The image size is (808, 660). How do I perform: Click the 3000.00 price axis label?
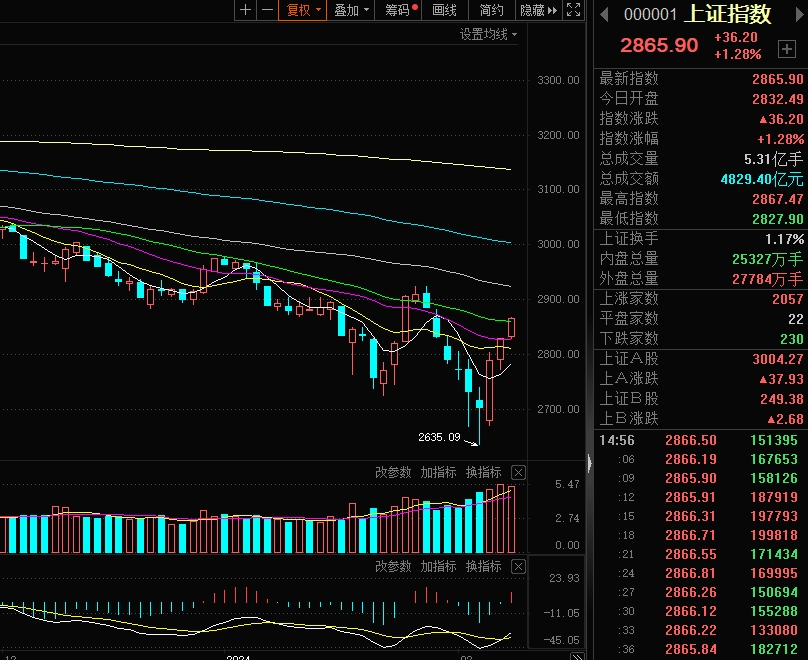click(558, 244)
